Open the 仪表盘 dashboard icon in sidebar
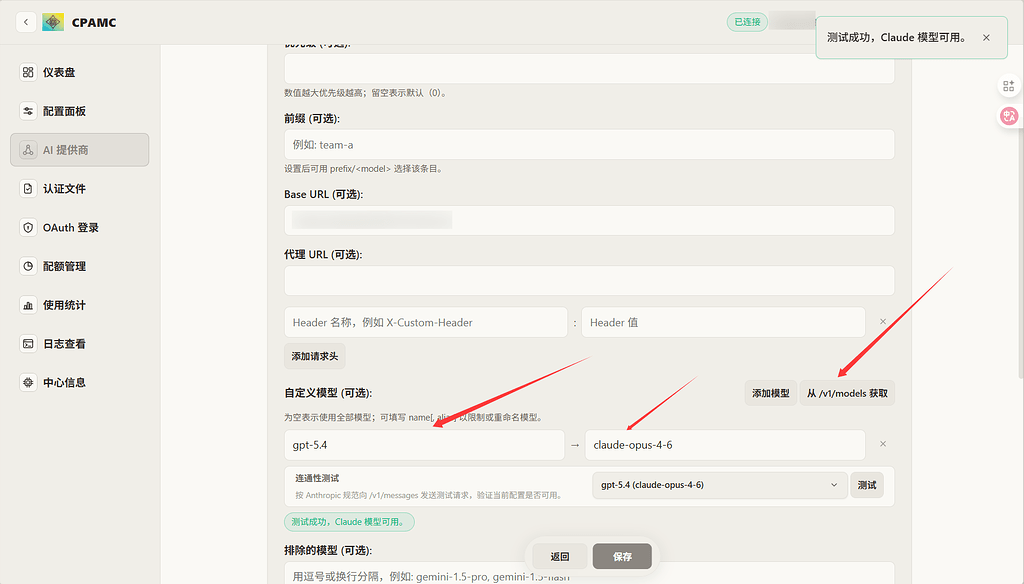 pyautogui.click(x=28, y=73)
